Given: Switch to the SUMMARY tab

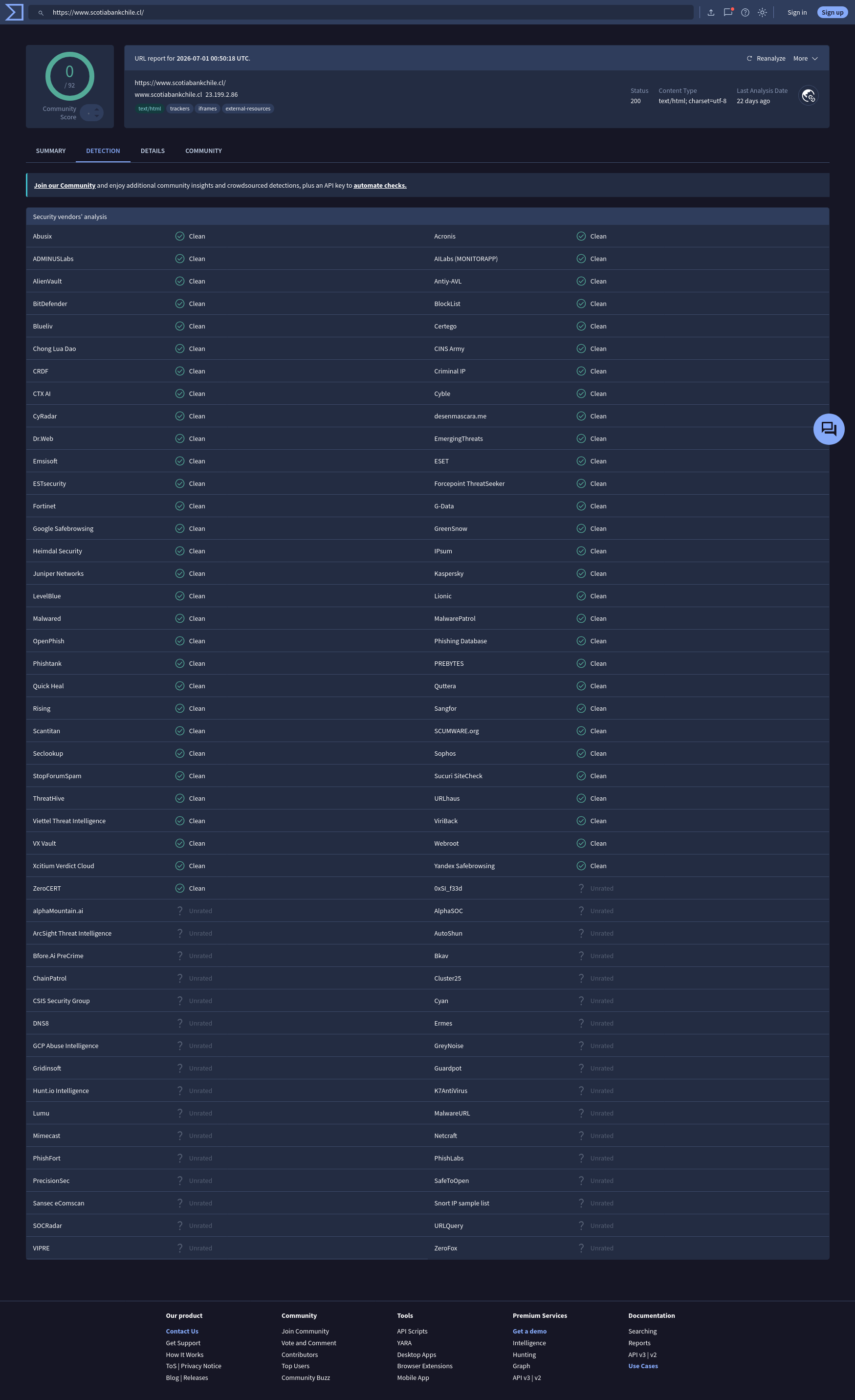Looking at the screenshot, I should click(x=50, y=151).
